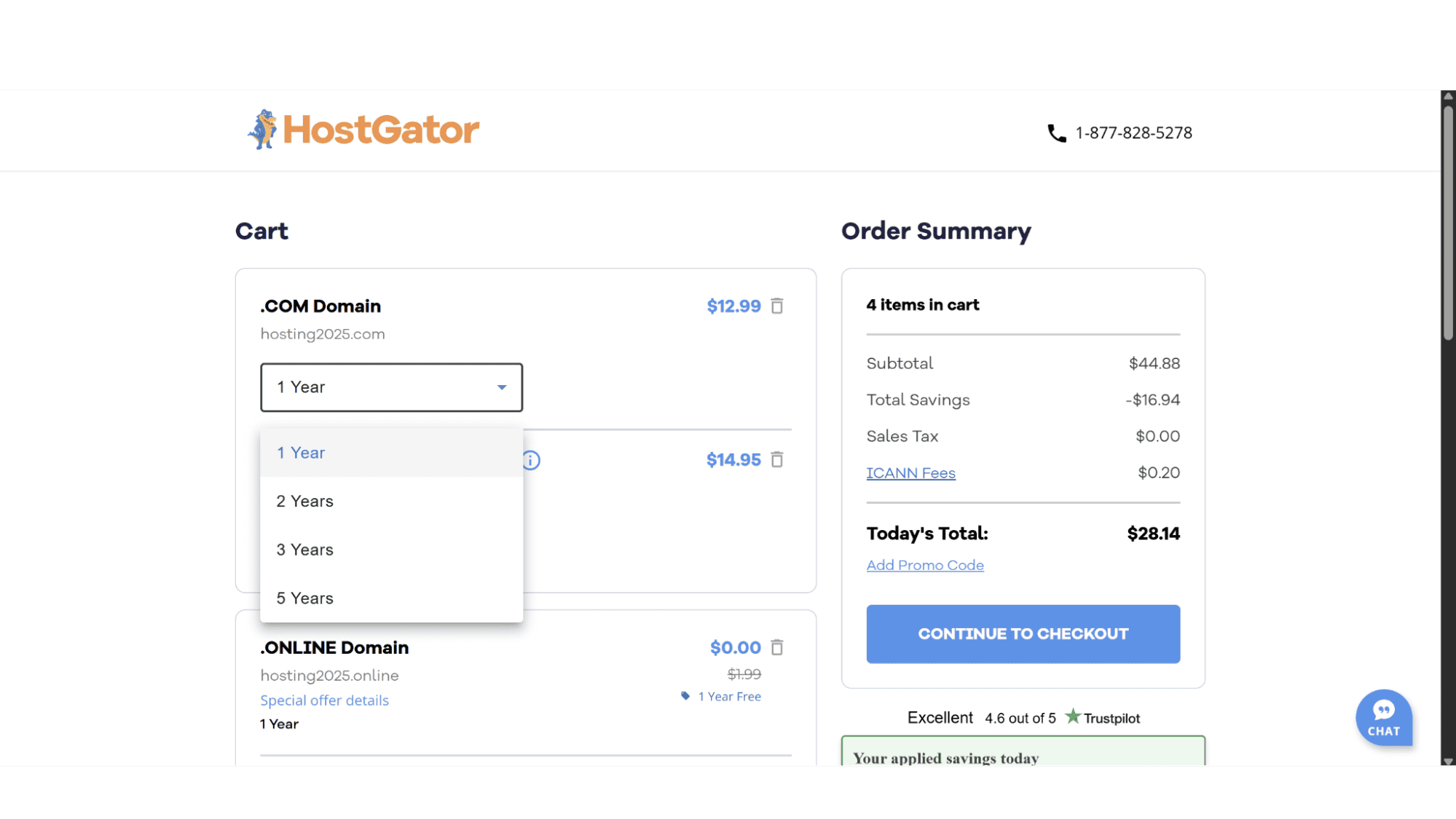Call support number 1-877-828-5278
This screenshot has height=819, width=1456.
tap(1133, 133)
